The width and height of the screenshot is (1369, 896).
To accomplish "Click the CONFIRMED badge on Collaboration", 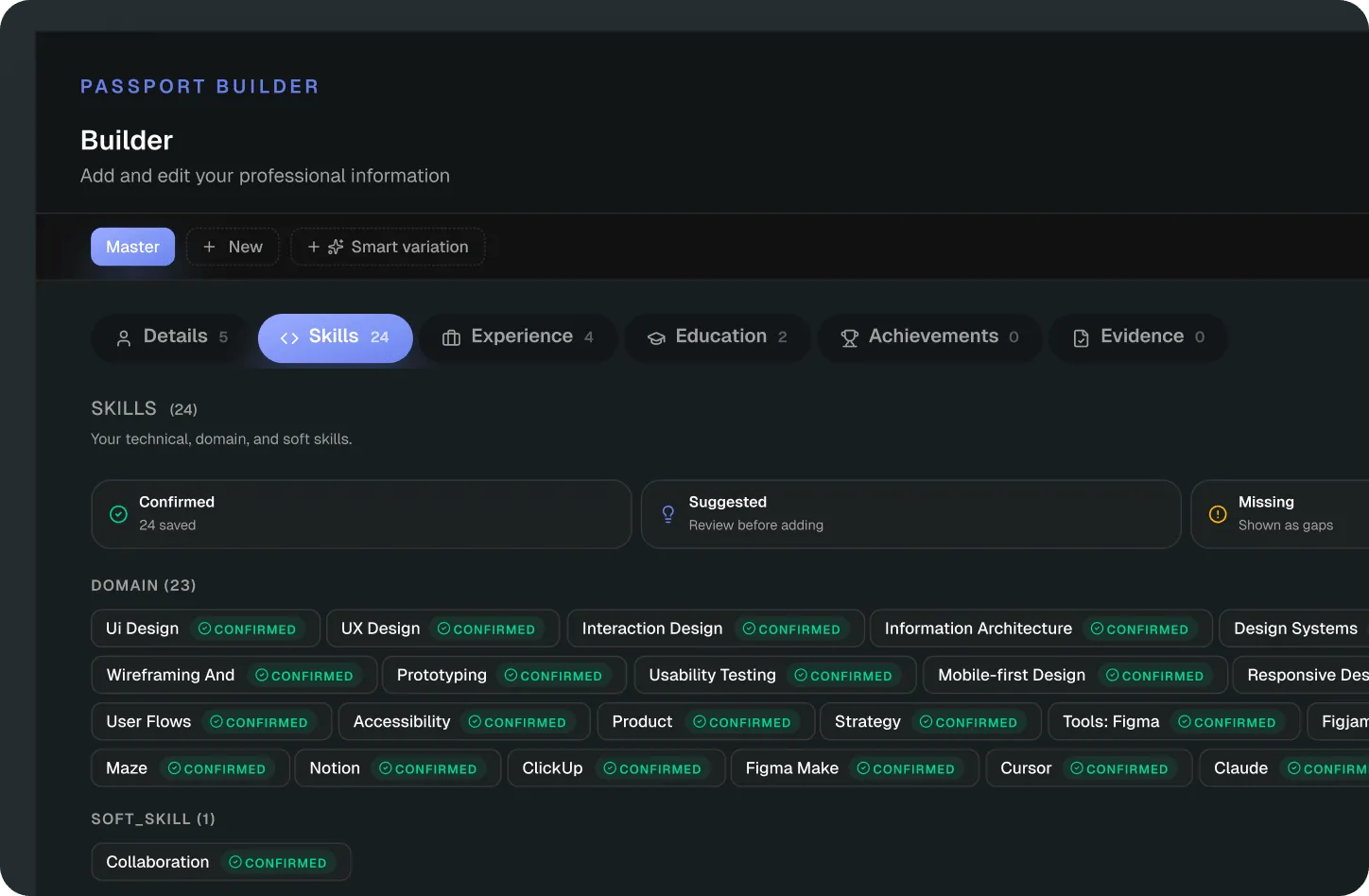I will click(278, 862).
